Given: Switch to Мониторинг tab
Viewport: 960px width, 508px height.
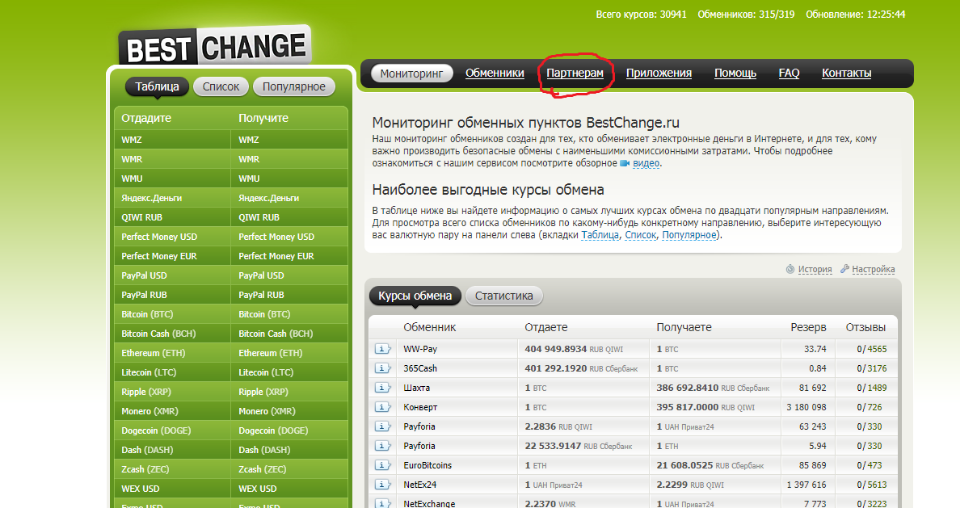Looking at the screenshot, I should pyautogui.click(x=411, y=73).
